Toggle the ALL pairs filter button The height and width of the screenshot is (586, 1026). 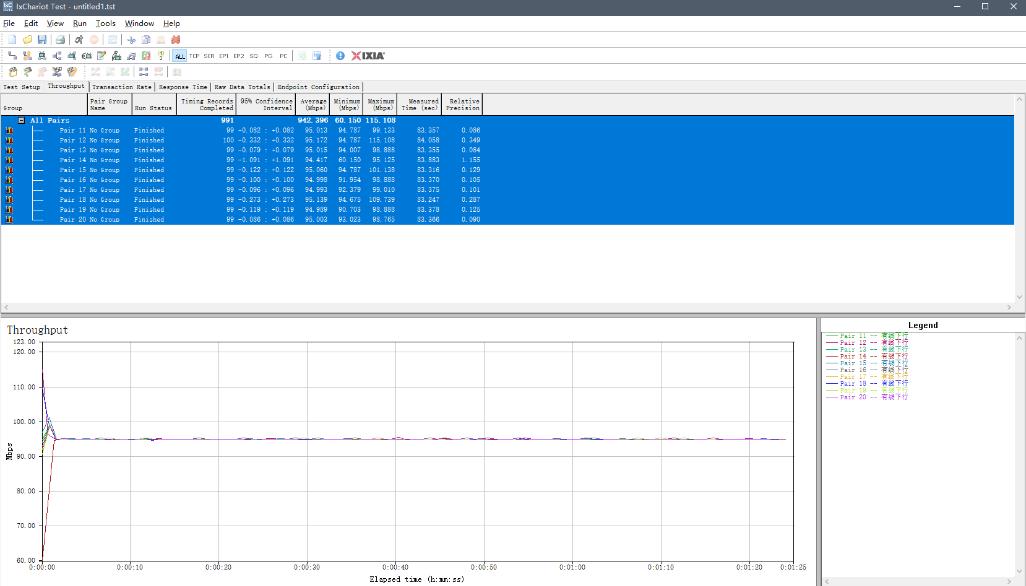click(x=179, y=56)
